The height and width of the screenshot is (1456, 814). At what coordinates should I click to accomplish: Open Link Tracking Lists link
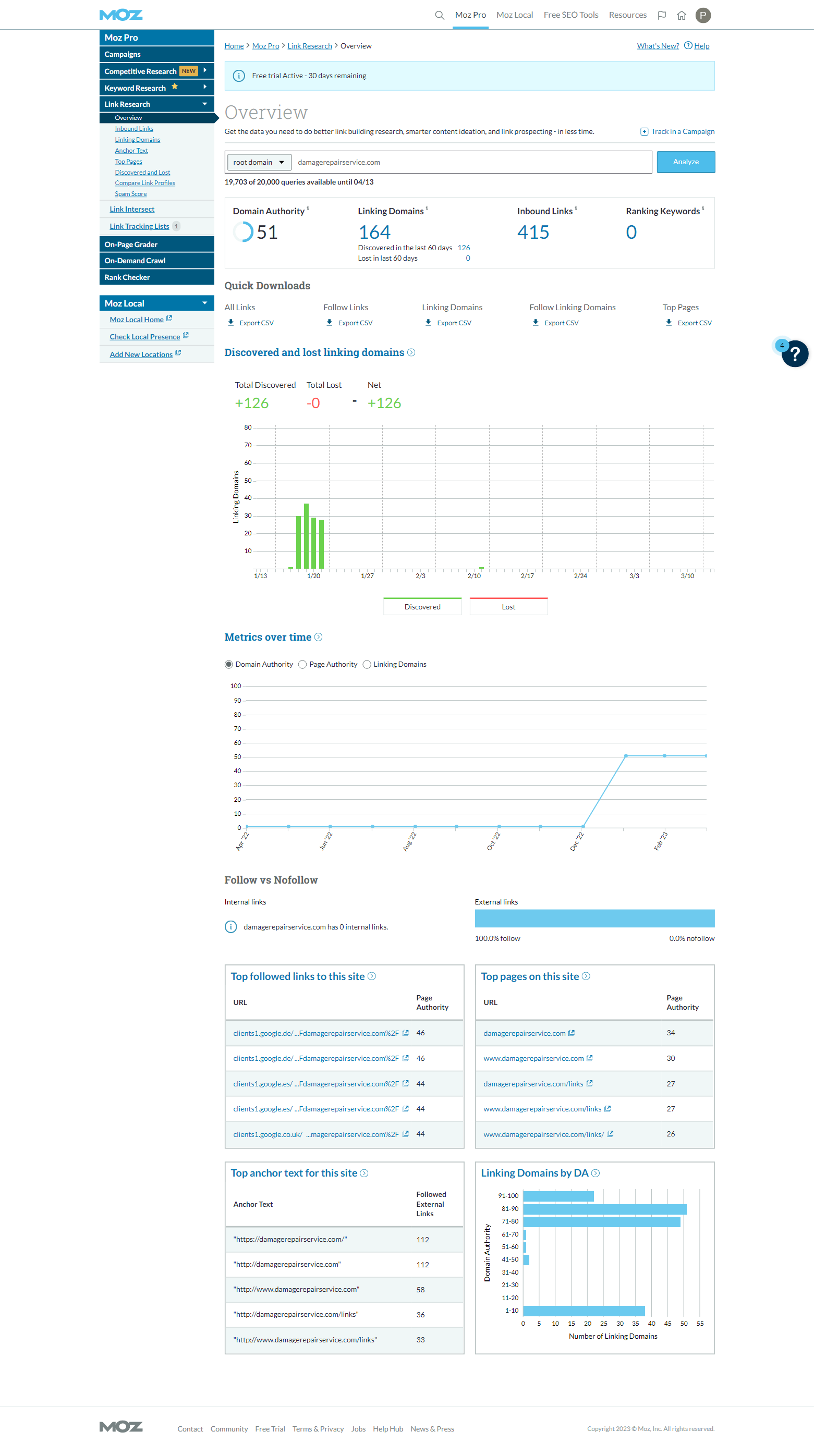(139, 226)
